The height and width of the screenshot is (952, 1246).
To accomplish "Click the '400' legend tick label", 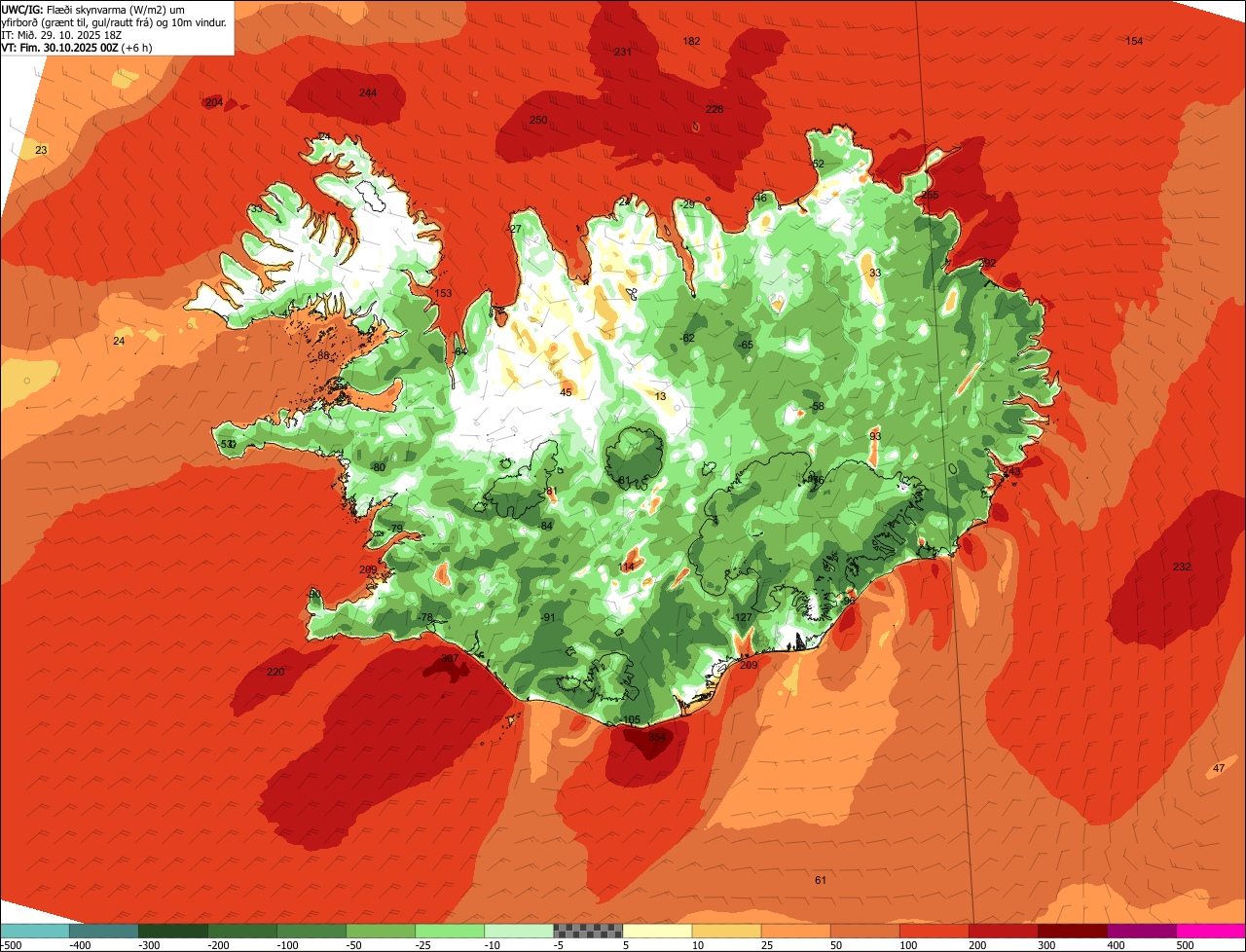I will [x=1116, y=944].
